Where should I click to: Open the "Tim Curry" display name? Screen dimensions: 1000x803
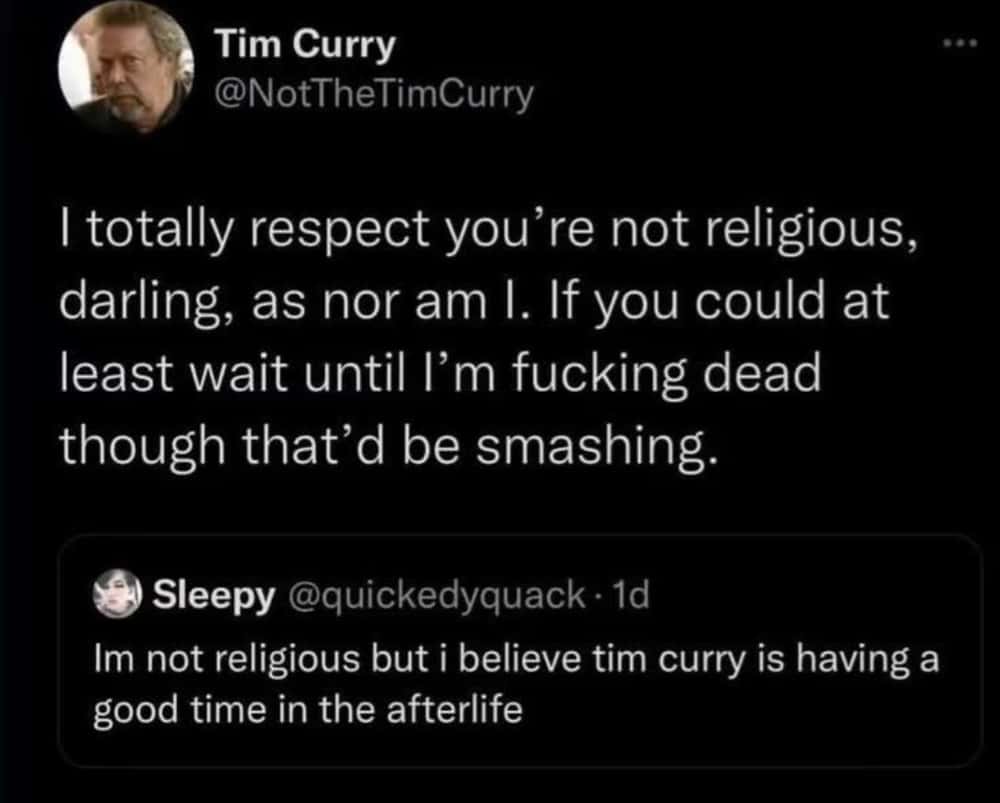click(x=305, y=45)
